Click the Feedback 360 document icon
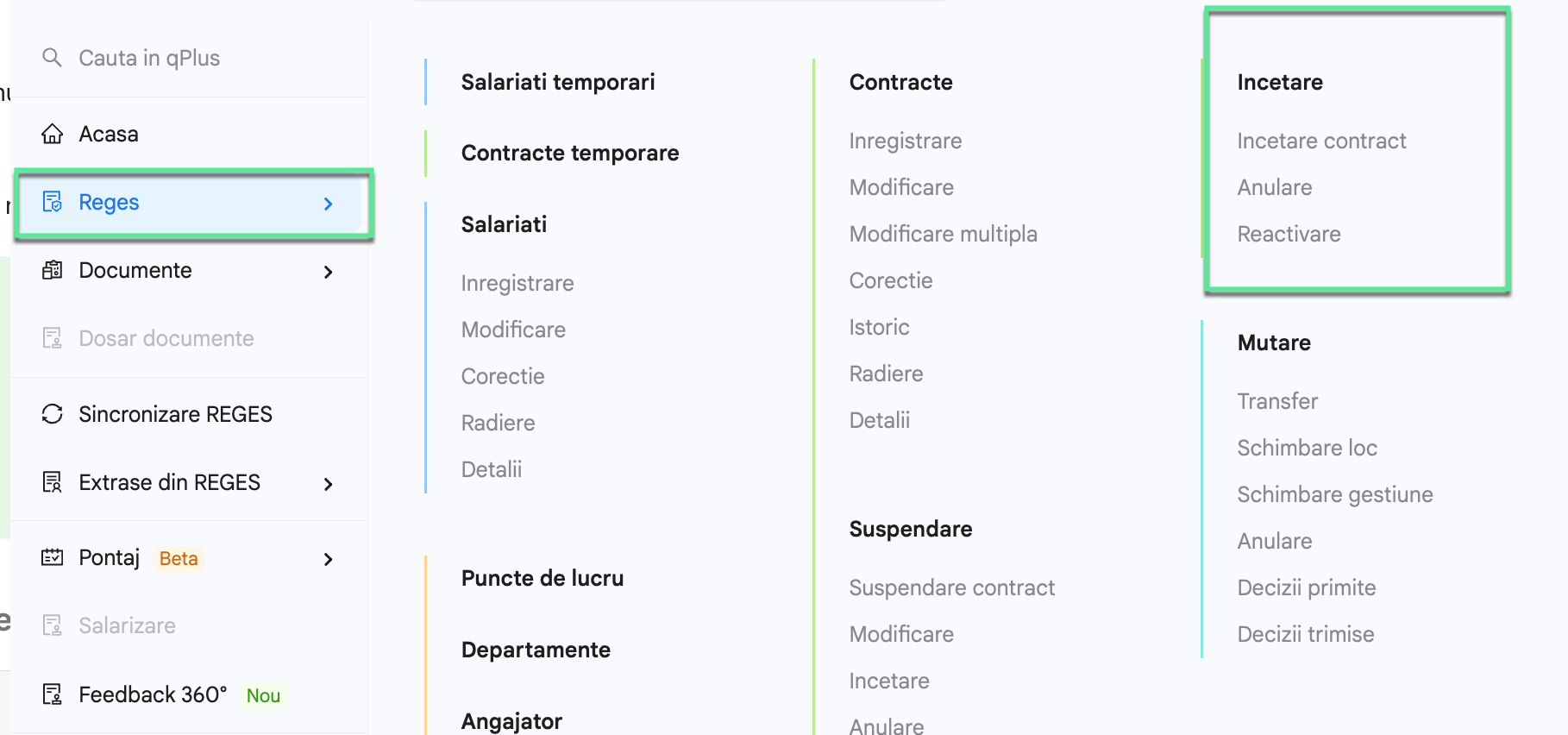The height and width of the screenshot is (735, 1568). tap(53, 694)
